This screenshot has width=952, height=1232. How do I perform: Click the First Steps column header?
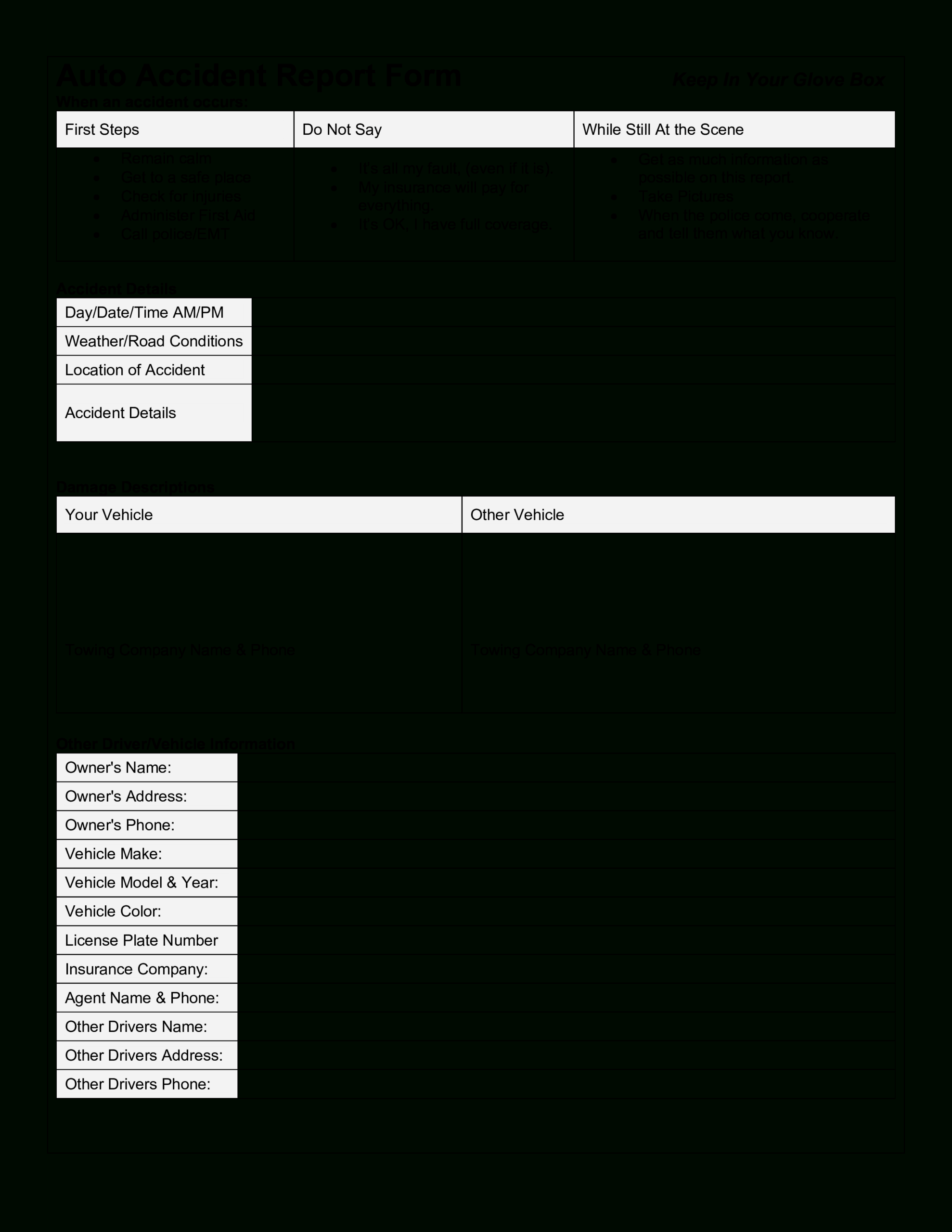point(175,128)
